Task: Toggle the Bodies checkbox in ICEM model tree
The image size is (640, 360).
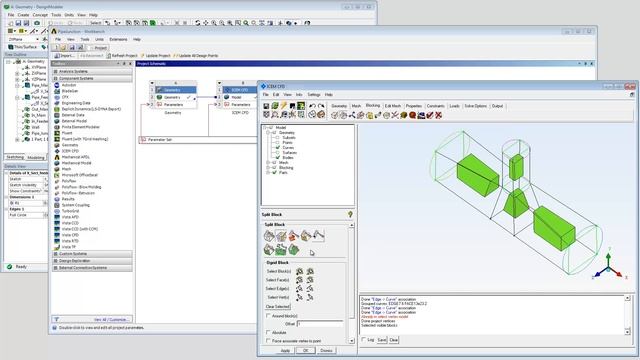Action: (278, 157)
